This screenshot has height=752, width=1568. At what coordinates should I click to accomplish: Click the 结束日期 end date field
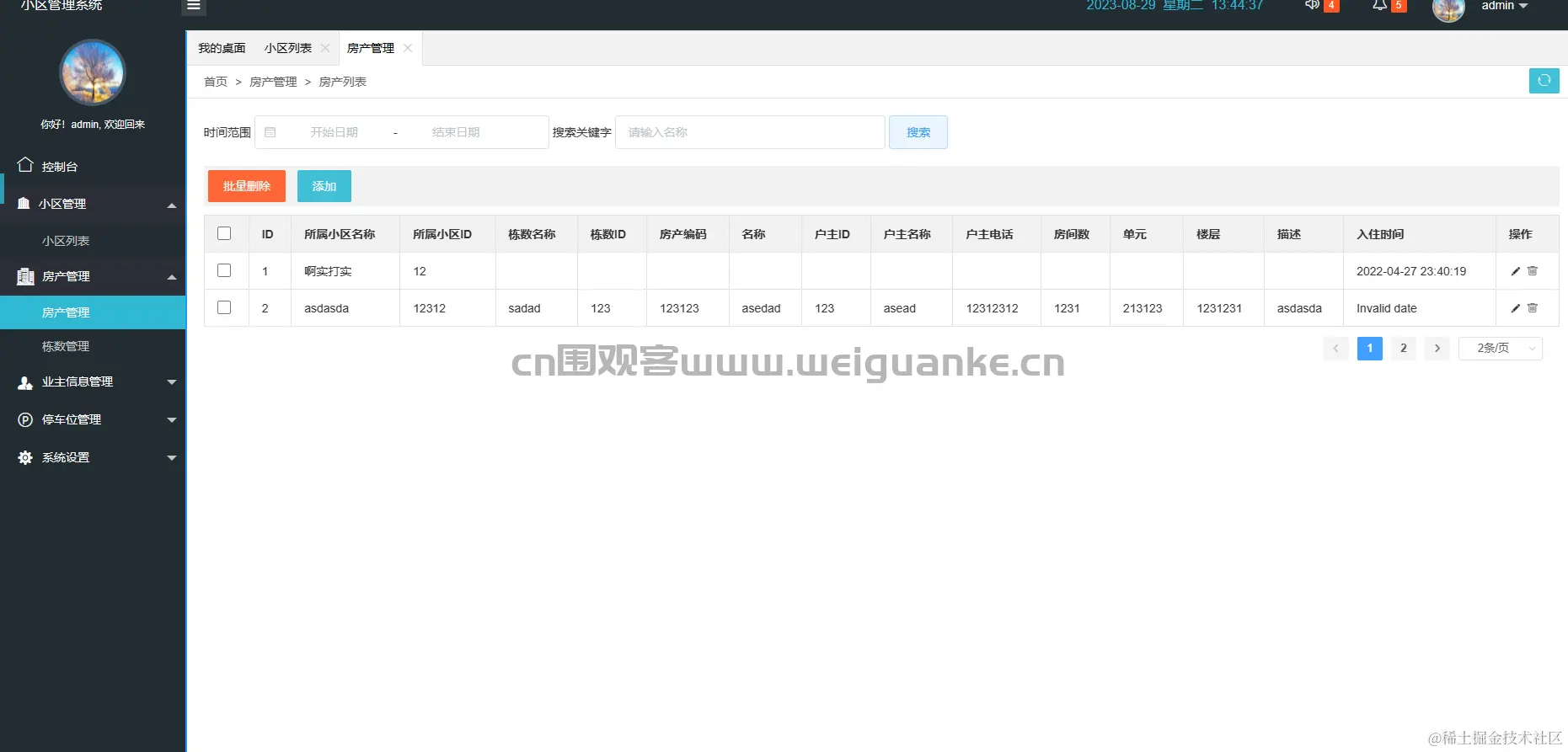click(456, 132)
